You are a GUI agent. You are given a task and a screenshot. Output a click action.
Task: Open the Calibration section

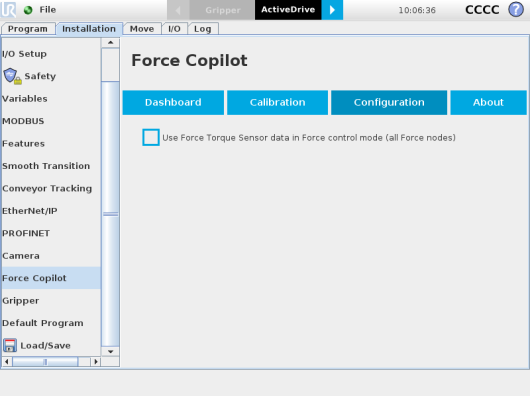tap(278, 102)
